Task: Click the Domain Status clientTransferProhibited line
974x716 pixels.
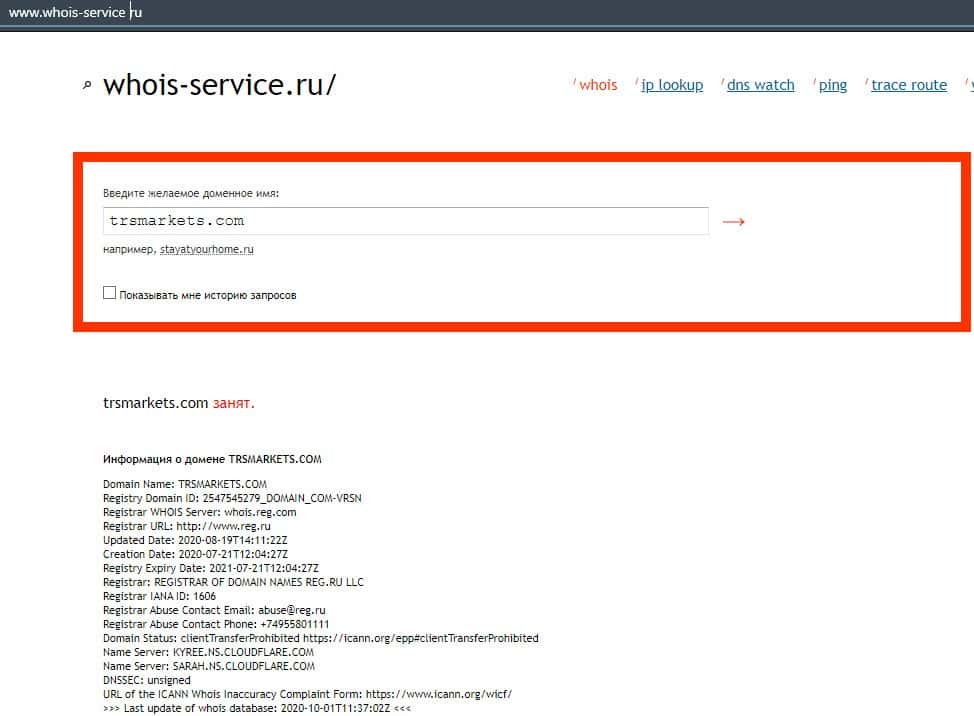Action: [321, 638]
